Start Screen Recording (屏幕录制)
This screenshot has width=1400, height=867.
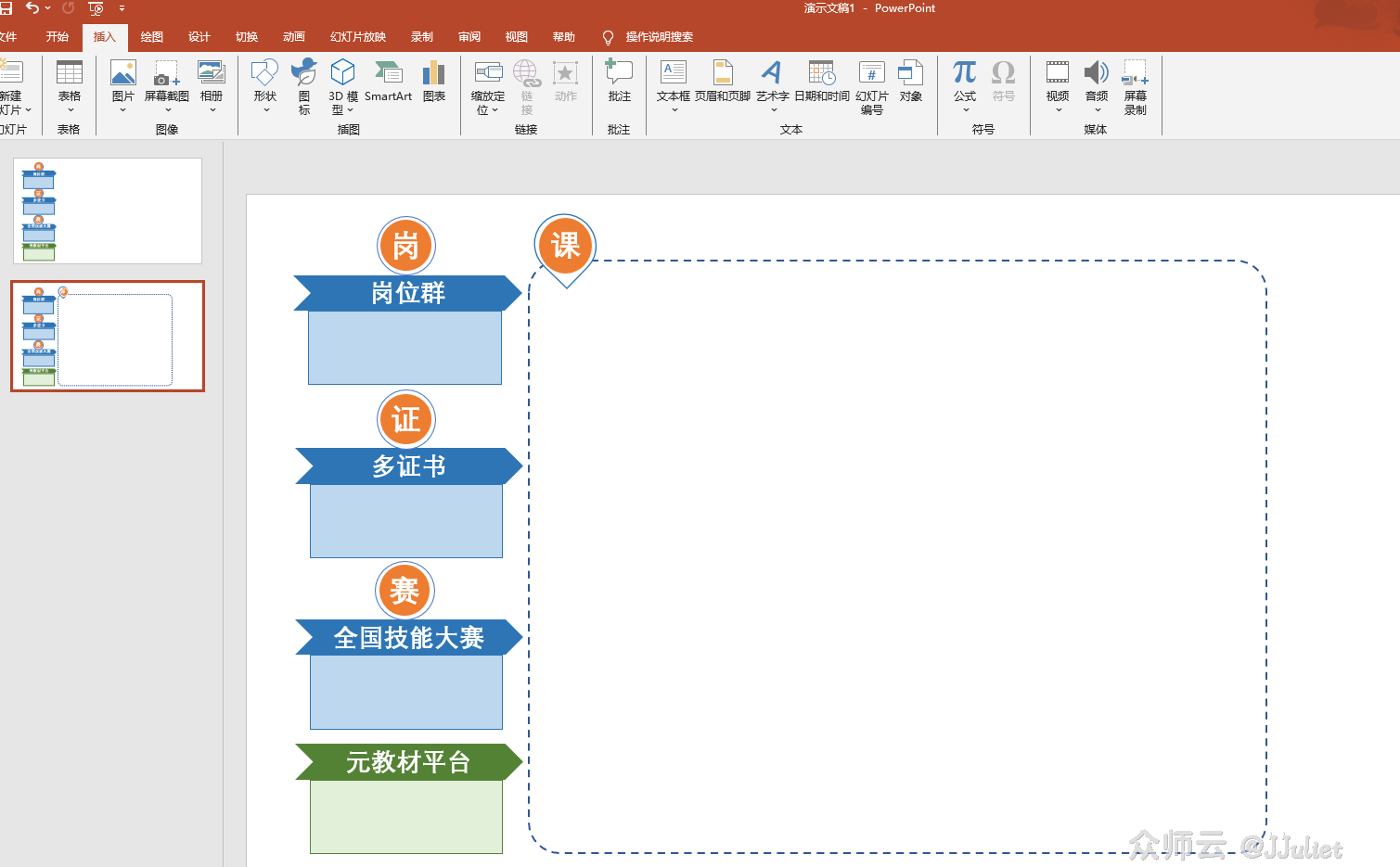tap(1136, 86)
